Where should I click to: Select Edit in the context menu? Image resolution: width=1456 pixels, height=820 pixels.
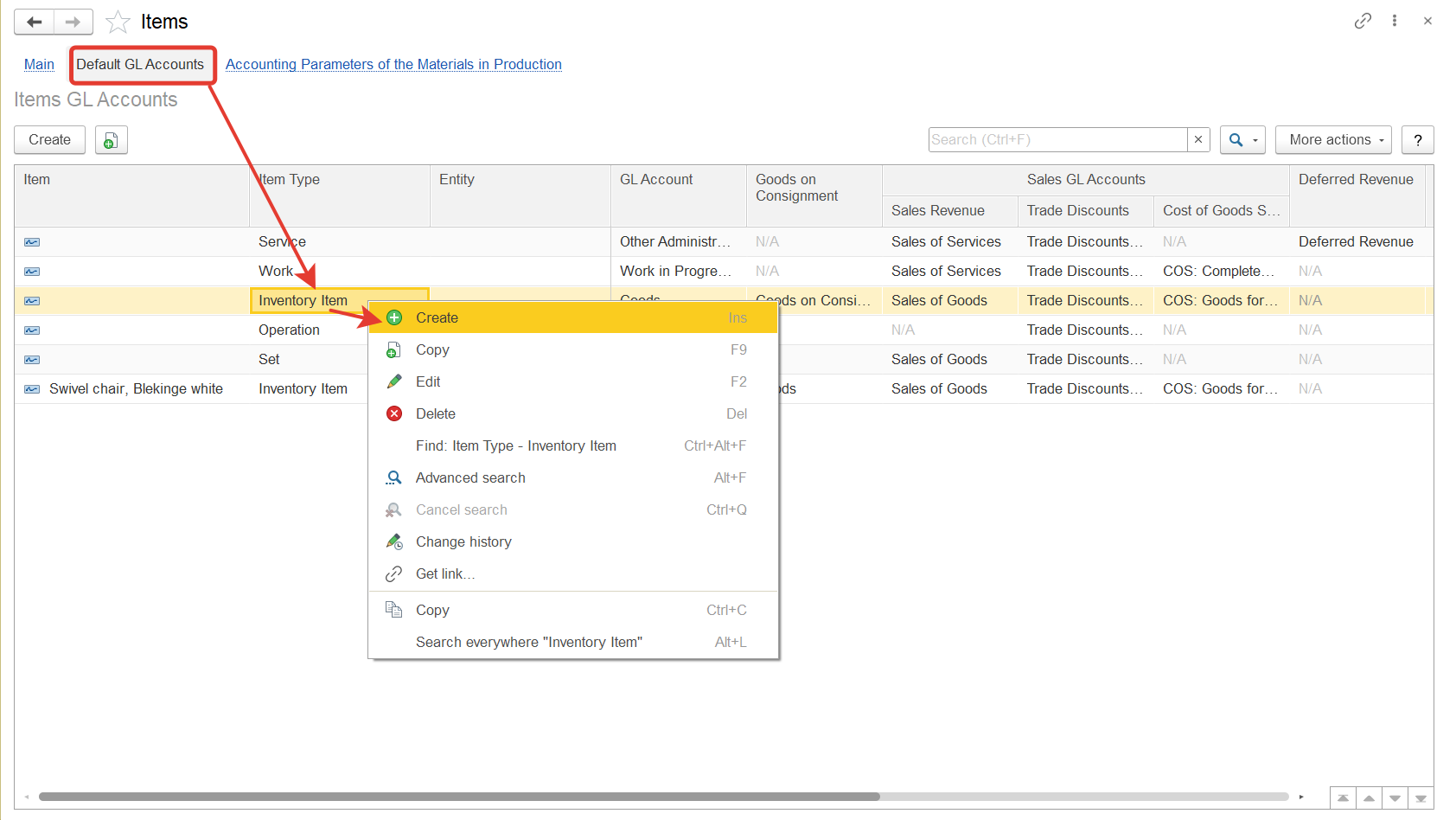click(573, 381)
